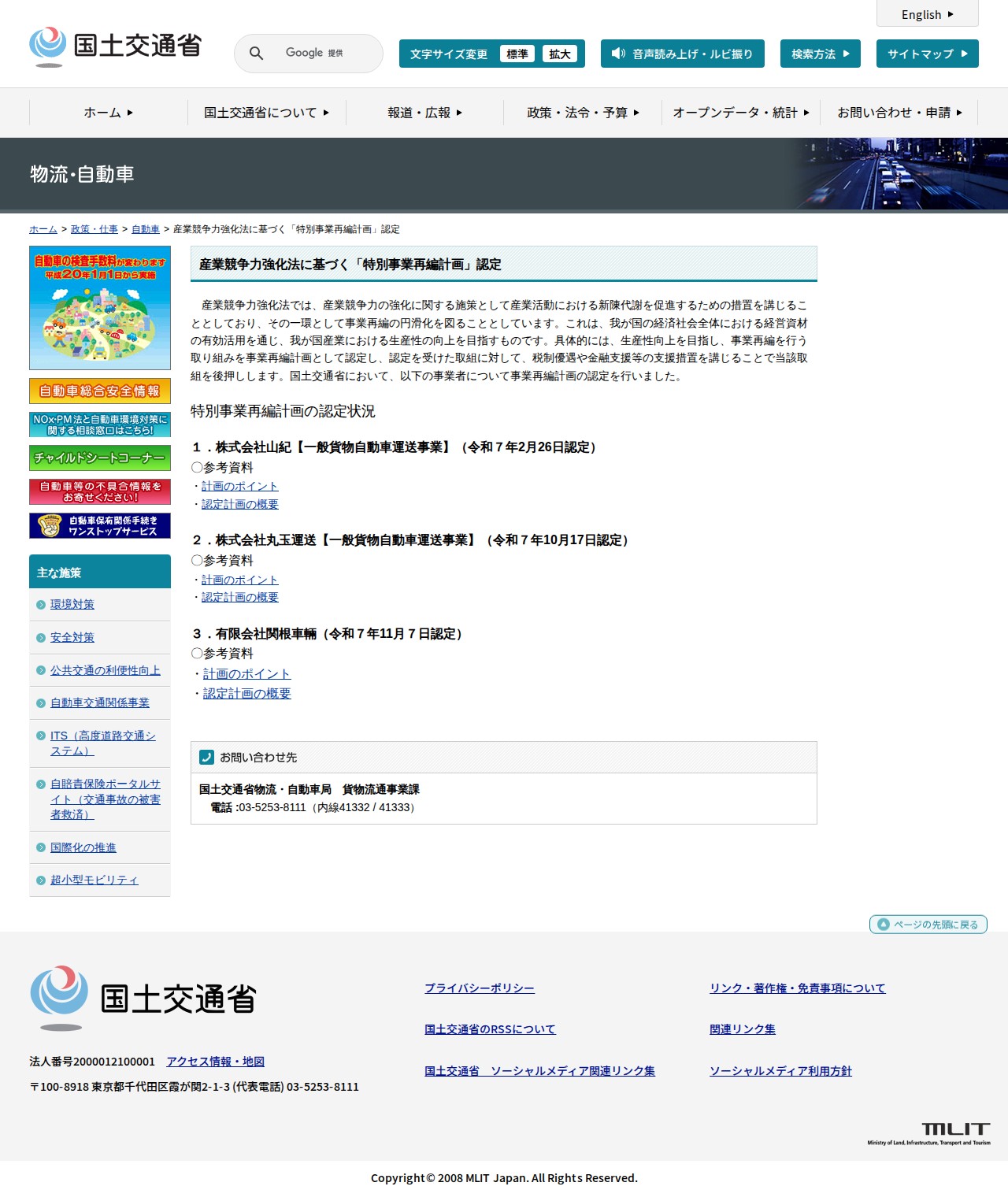The height and width of the screenshot is (1201, 1008).
Task: Open the 自動車総合安全情報 banner
Action: point(100,391)
